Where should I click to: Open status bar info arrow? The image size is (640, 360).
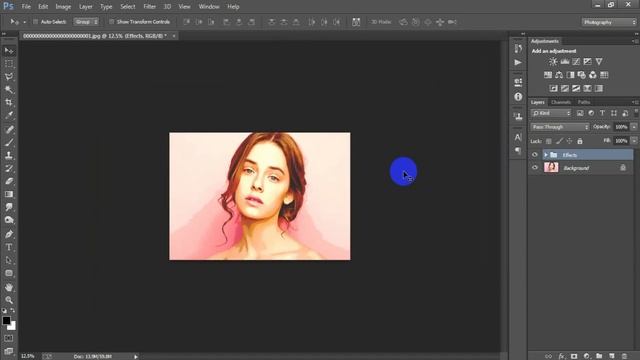(x=136, y=356)
